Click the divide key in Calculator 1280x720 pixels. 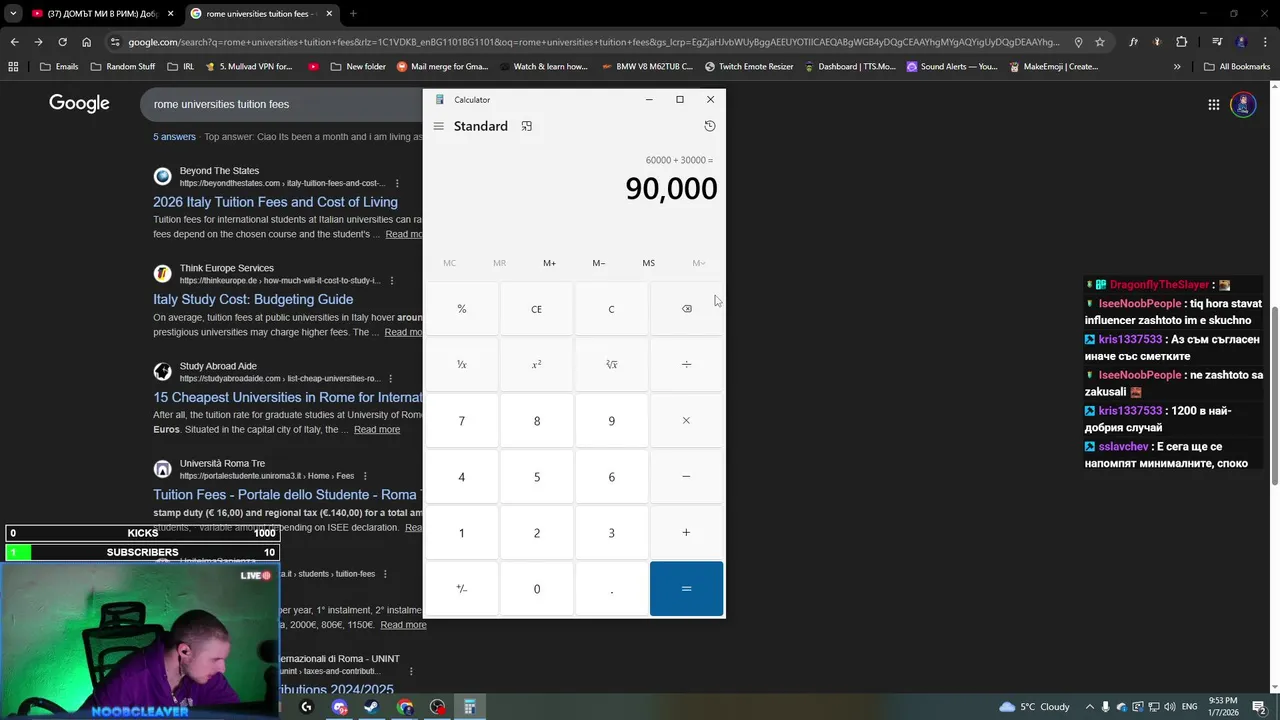tap(686, 365)
